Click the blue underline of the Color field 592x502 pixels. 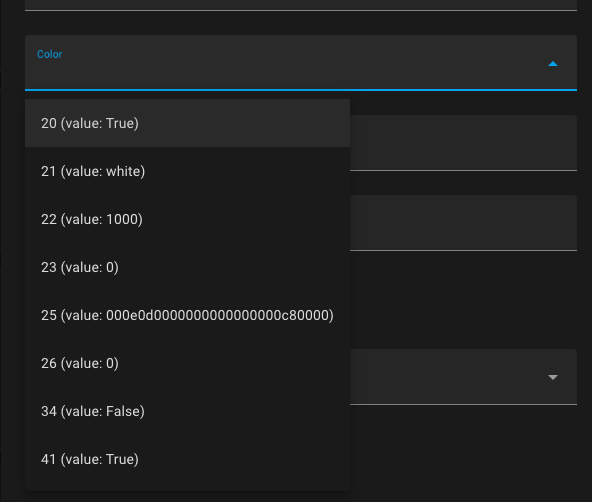301,90
